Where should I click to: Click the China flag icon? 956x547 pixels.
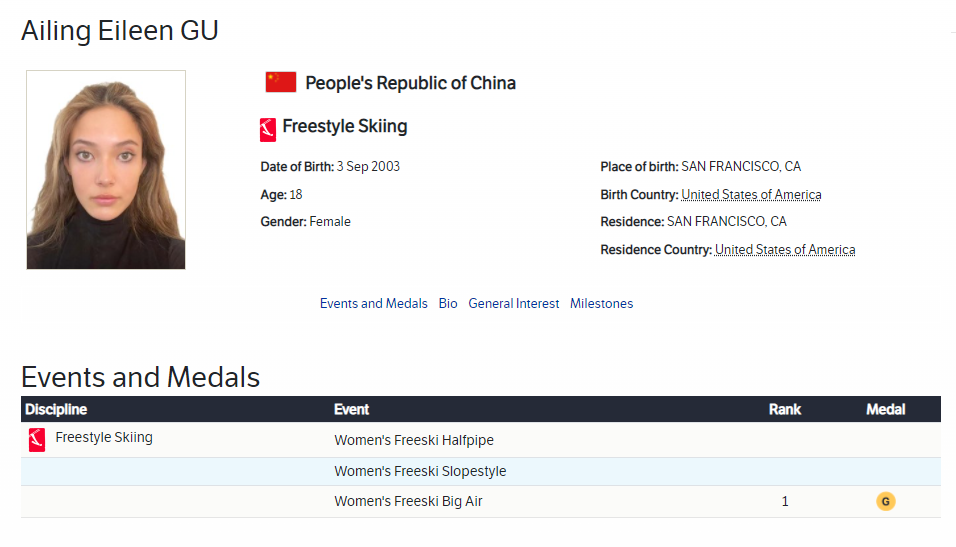point(280,82)
